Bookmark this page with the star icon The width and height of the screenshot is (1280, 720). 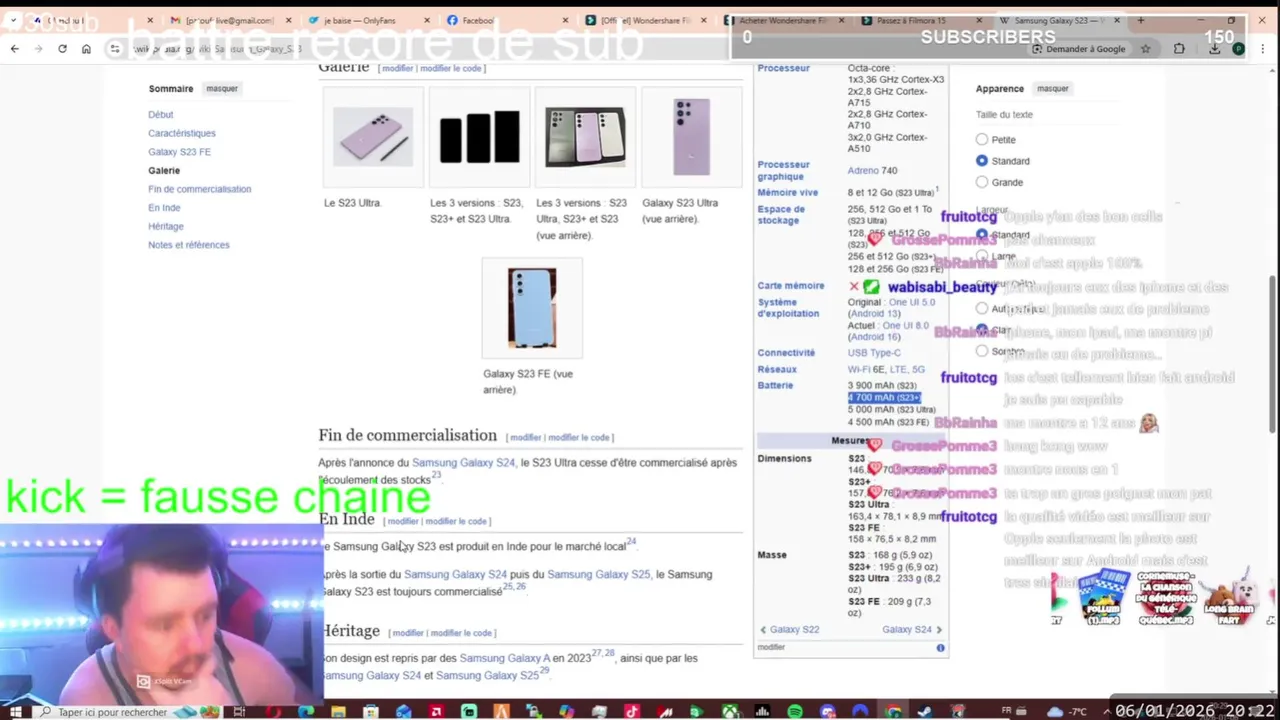[x=1145, y=49]
